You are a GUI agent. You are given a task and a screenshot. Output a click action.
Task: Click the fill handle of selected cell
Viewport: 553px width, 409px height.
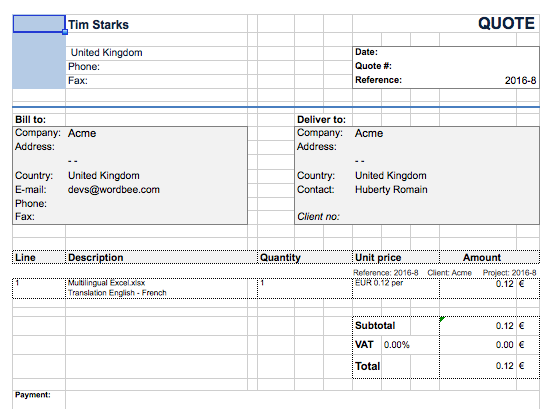point(65,32)
